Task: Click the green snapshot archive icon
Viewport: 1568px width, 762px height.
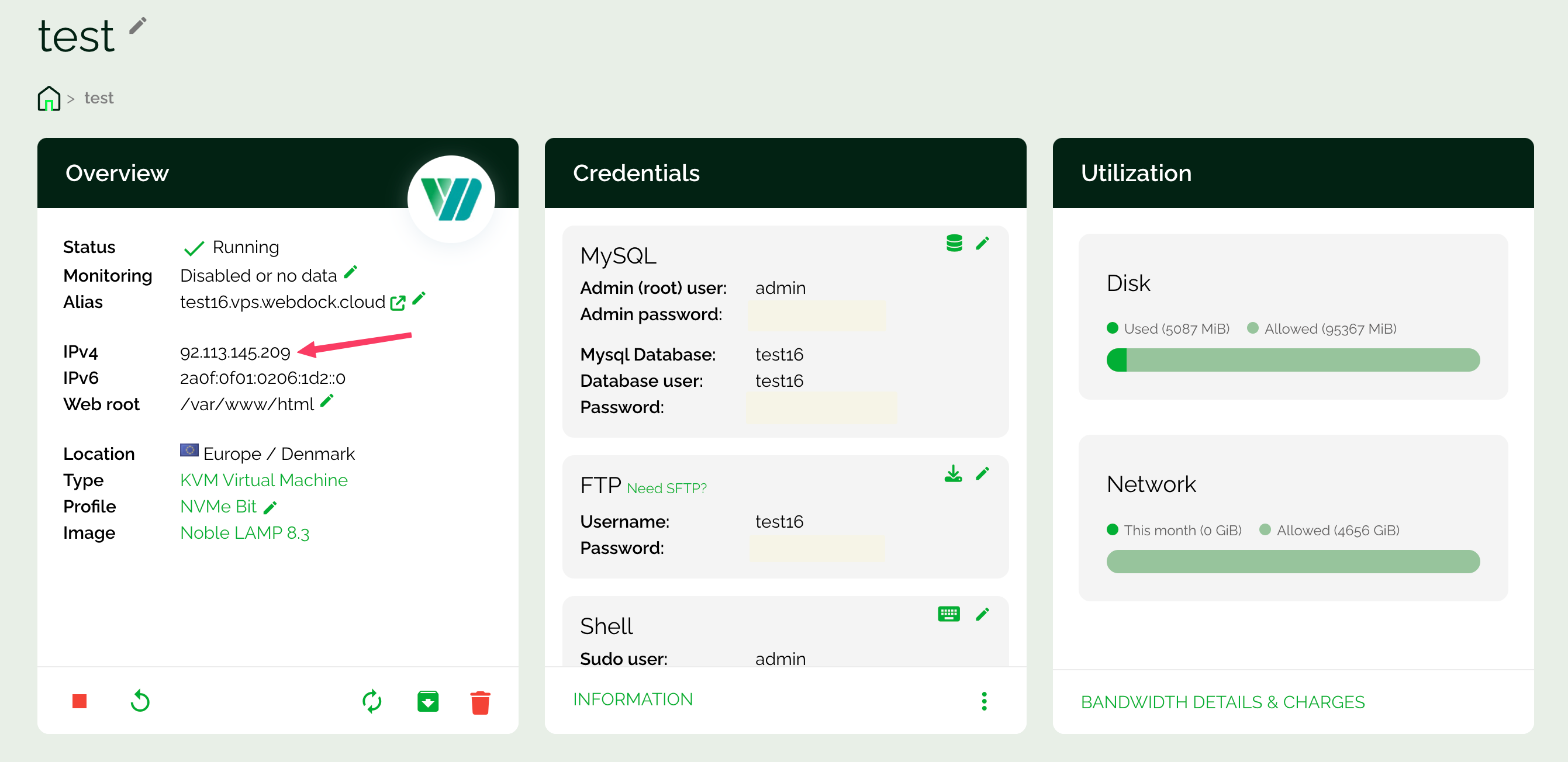Action: point(428,701)
